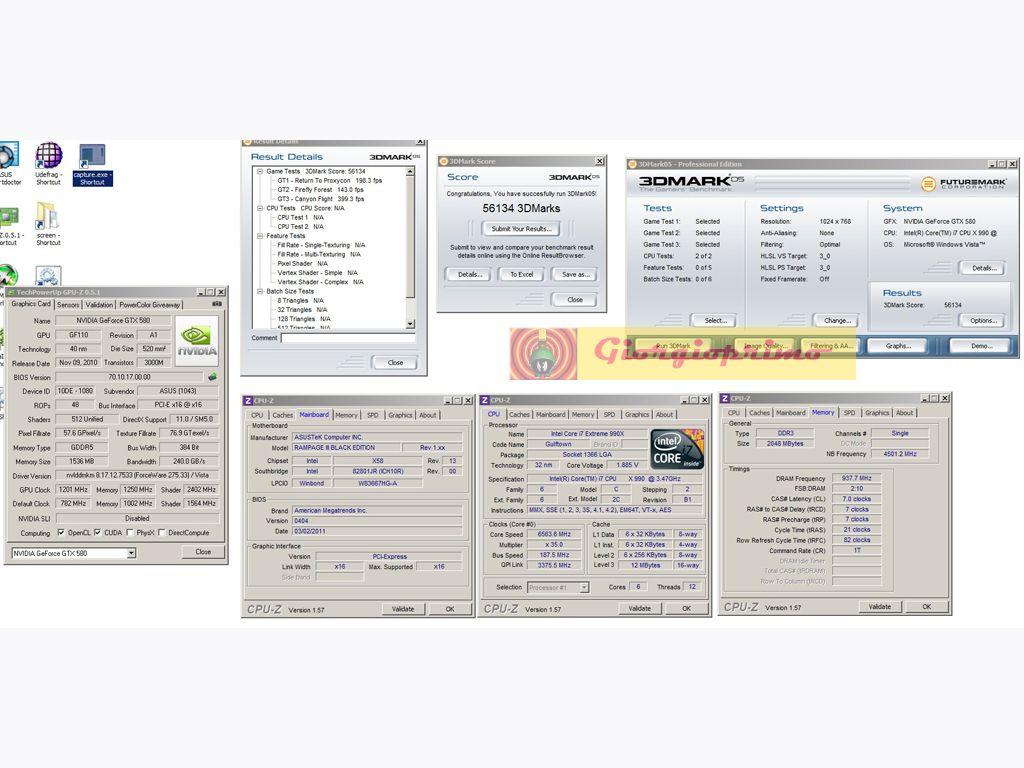
Task: Click the Demo button in 3DMark05
Action: coord(981,346)
